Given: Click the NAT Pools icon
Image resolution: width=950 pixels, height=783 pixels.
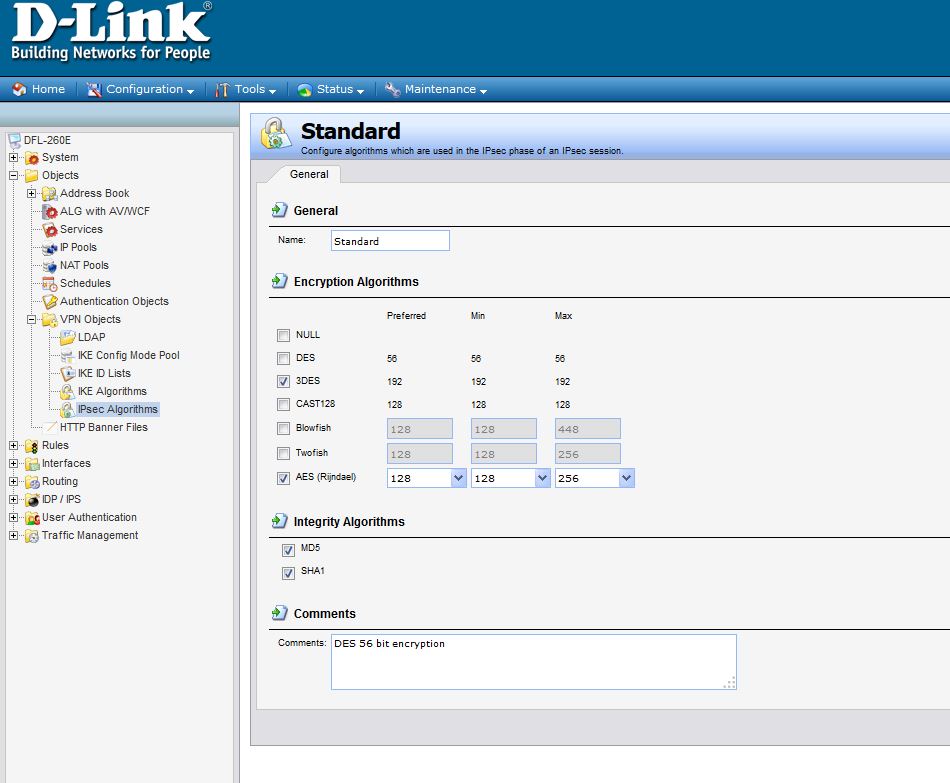Looking at the screenshot, I should (50, 266).
